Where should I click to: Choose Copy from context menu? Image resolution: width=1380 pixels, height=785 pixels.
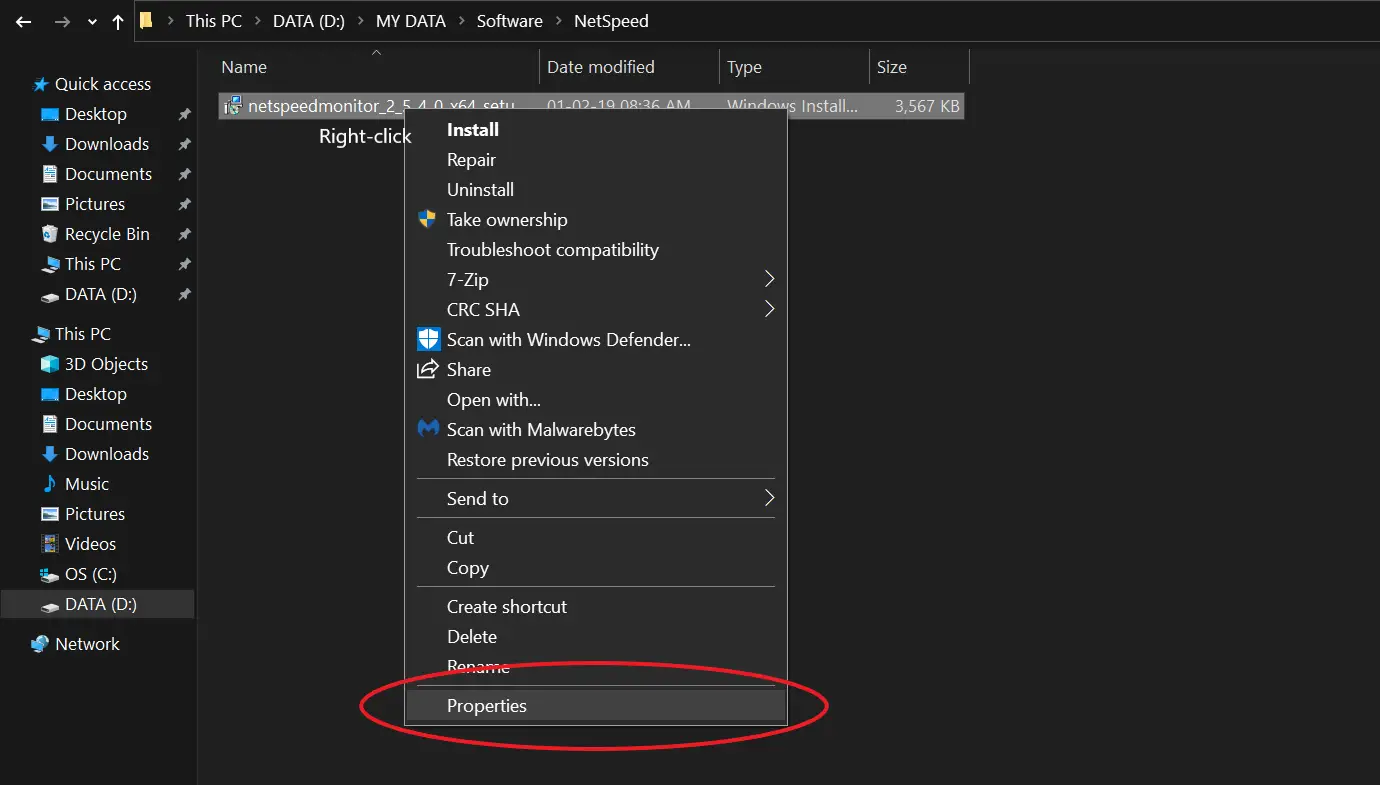[468, 568]
